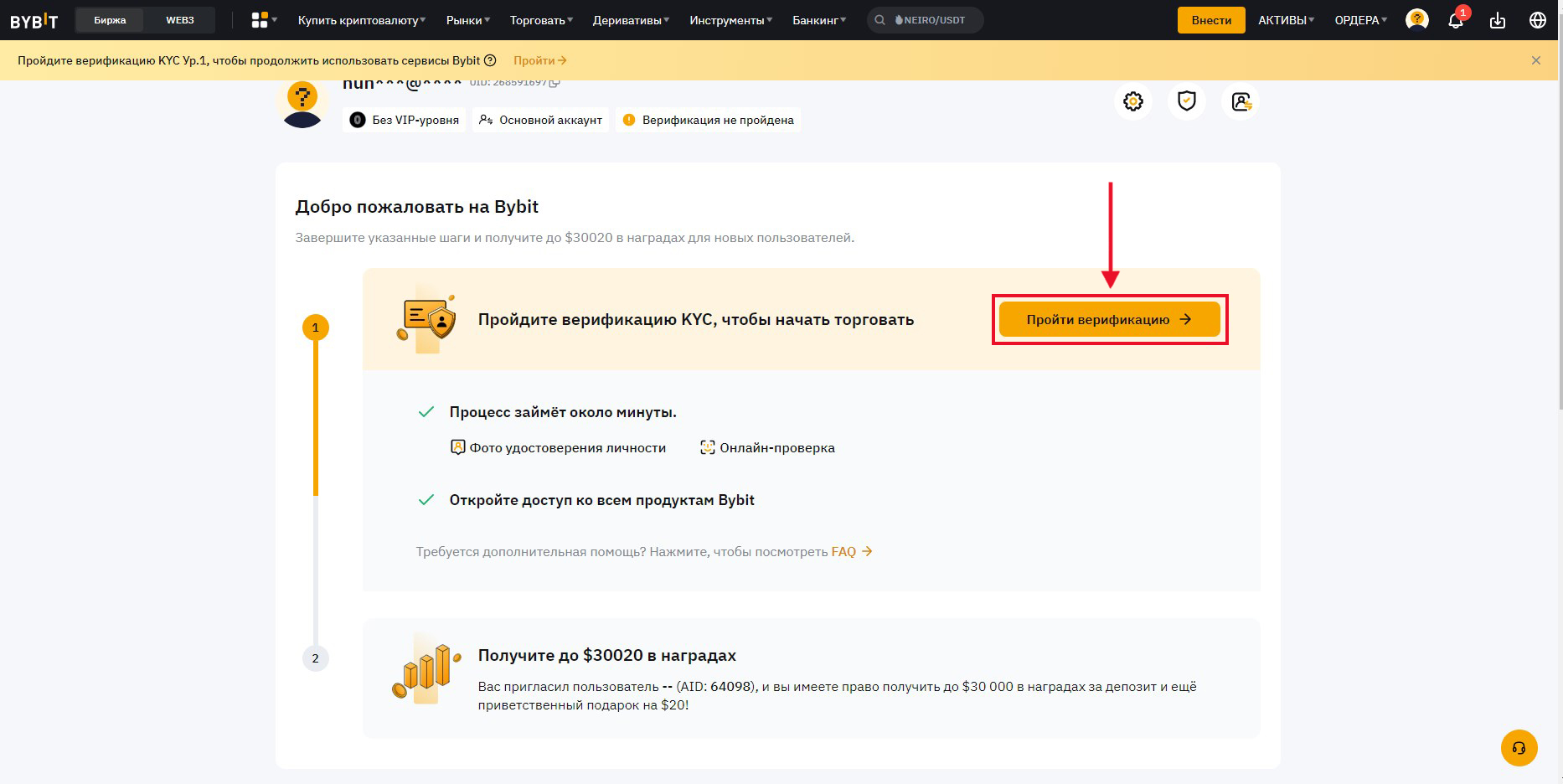Click Получите до $30020 в наградах heading
The height and width of the screenshot is (784, 1563).
tap(607, 655)
